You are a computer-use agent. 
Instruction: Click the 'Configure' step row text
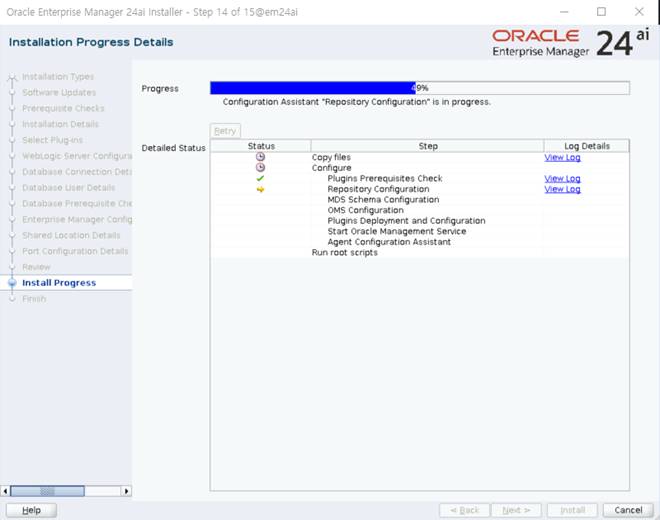coord(331,168)
